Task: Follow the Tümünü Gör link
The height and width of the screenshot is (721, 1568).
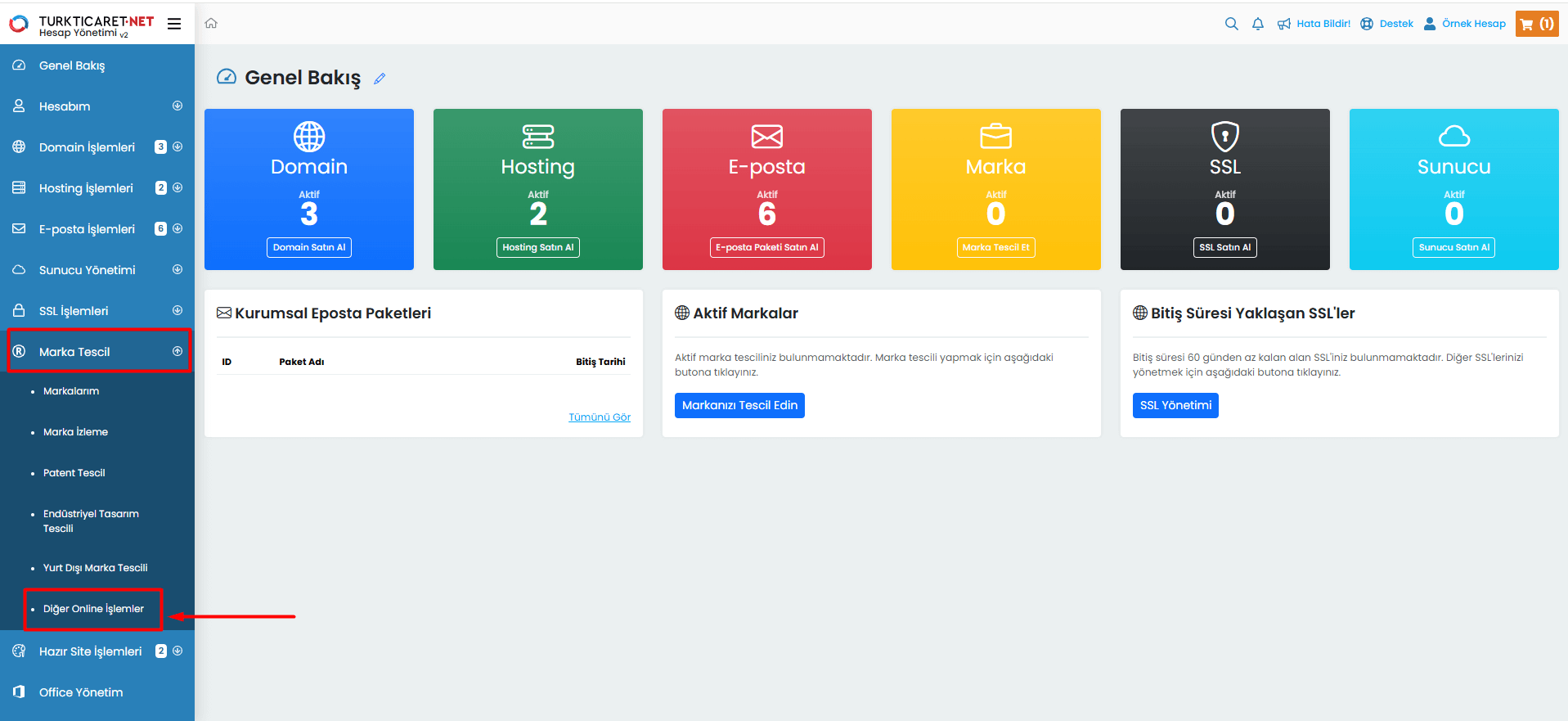Action: (600, 417)
